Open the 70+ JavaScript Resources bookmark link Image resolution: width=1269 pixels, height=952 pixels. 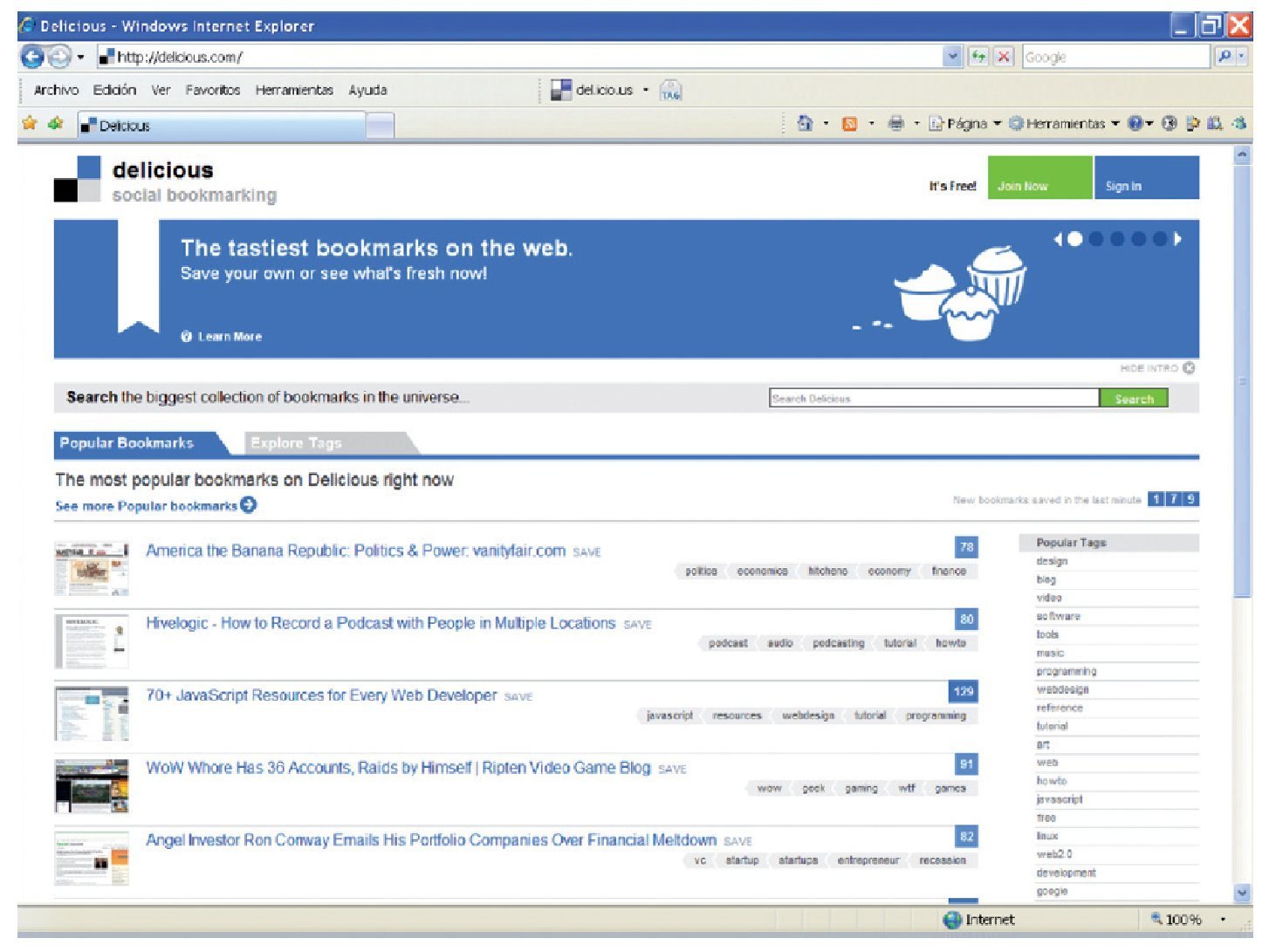click(x=321, y=695)
